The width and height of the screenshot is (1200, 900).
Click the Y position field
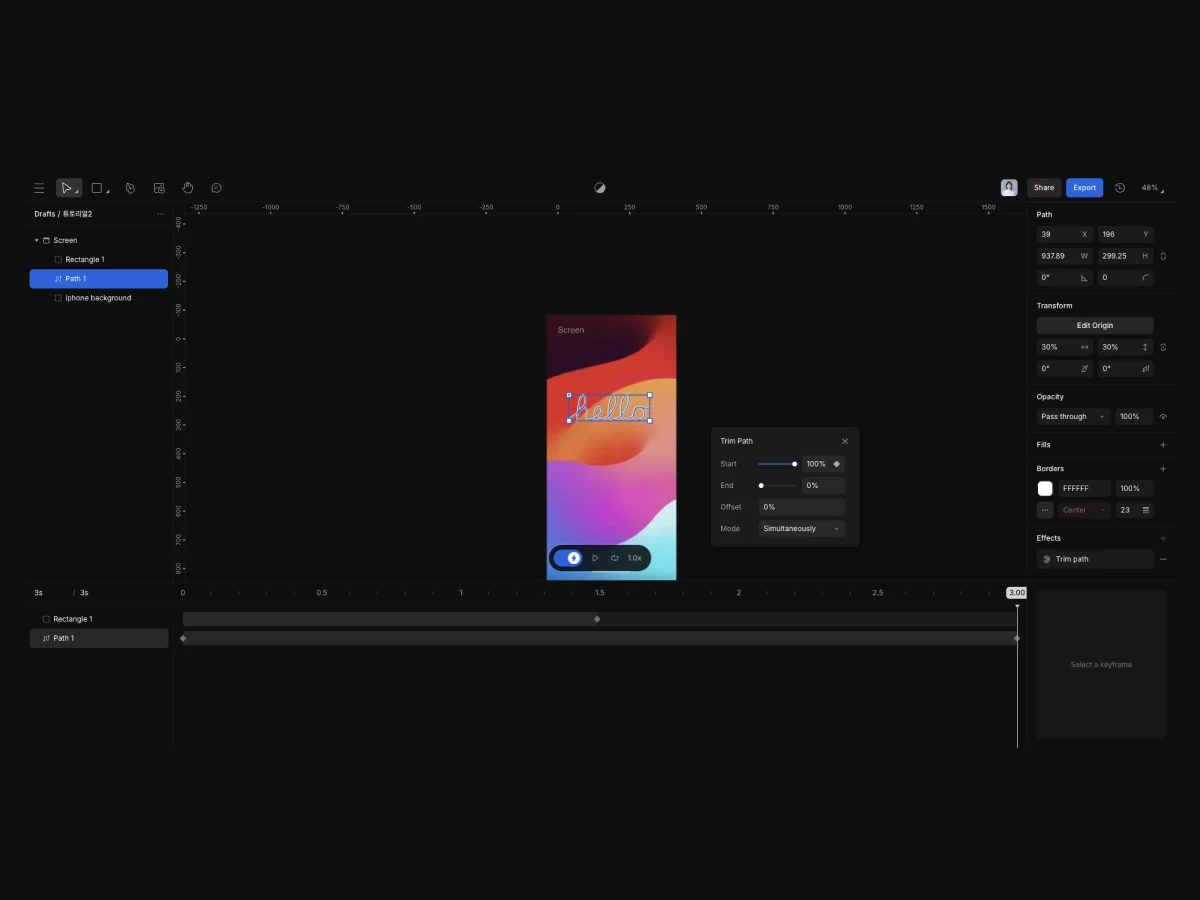(x=1125, y=234)
